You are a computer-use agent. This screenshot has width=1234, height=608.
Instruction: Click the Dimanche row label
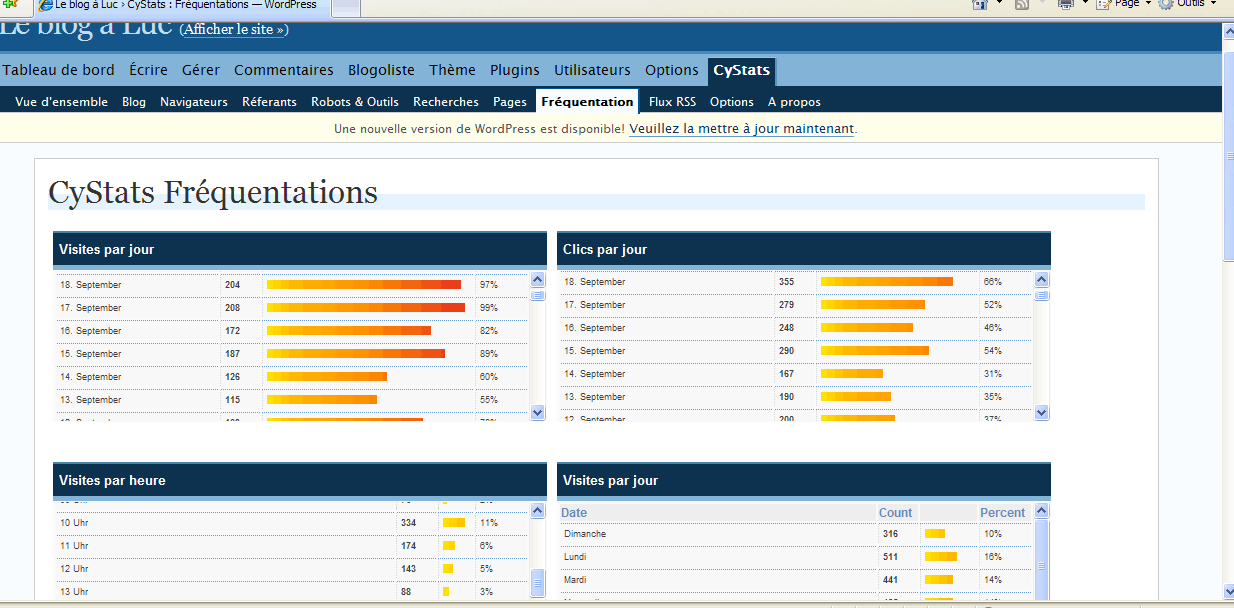coord(585,534)
